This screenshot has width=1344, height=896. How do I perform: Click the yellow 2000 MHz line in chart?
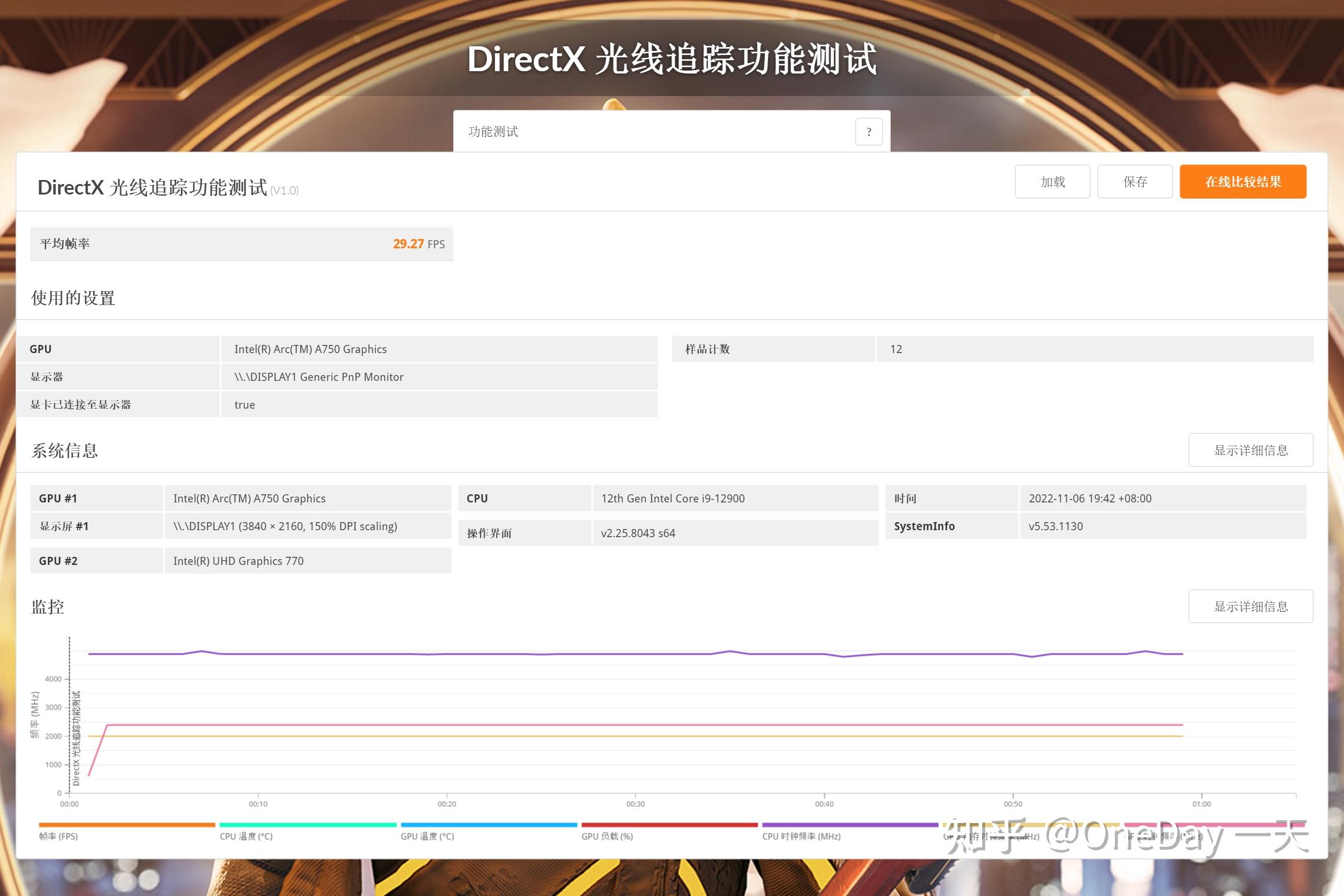pos(636,736)
